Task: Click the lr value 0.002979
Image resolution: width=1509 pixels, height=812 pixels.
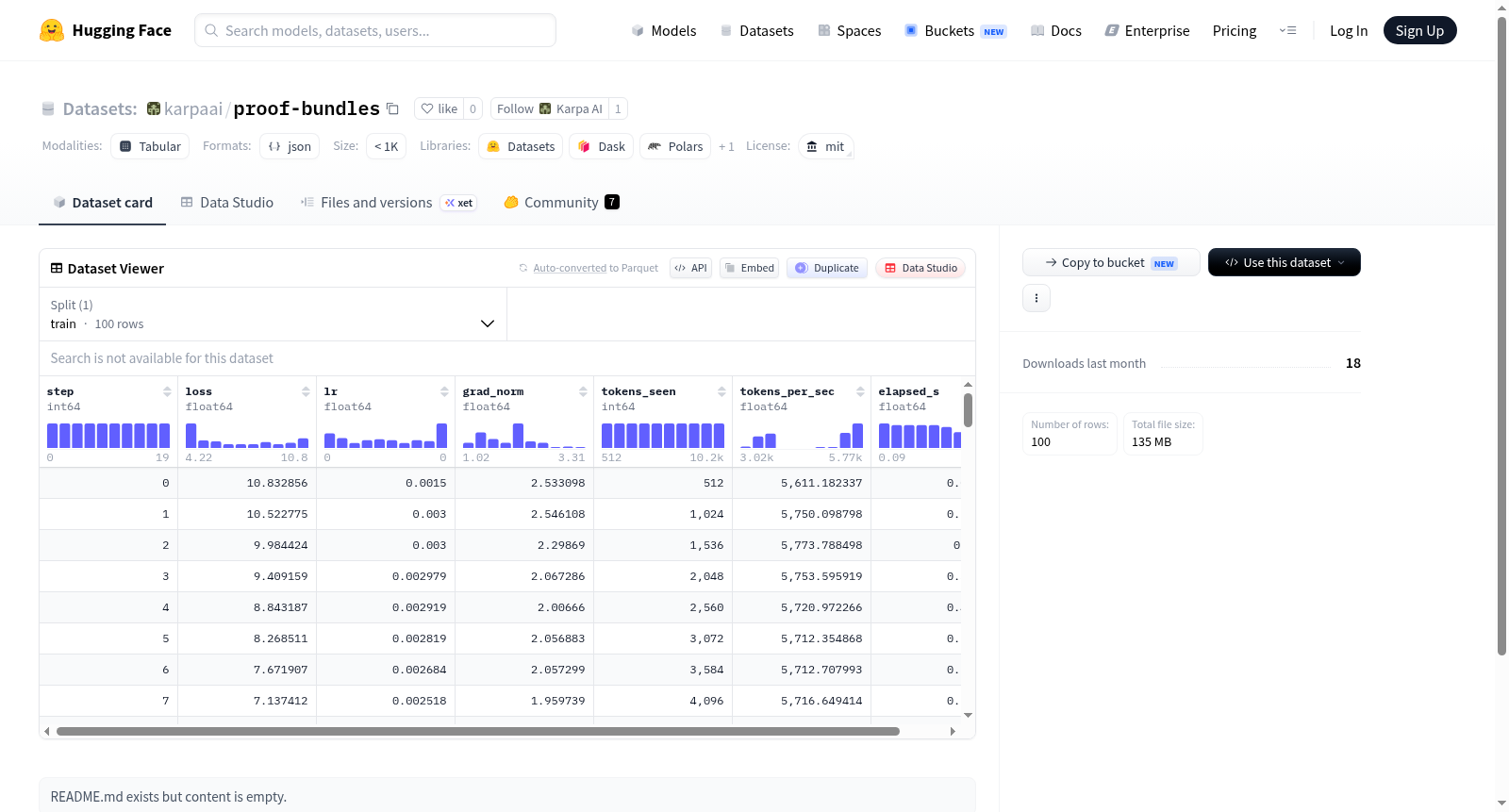Action: pos(420,576)
